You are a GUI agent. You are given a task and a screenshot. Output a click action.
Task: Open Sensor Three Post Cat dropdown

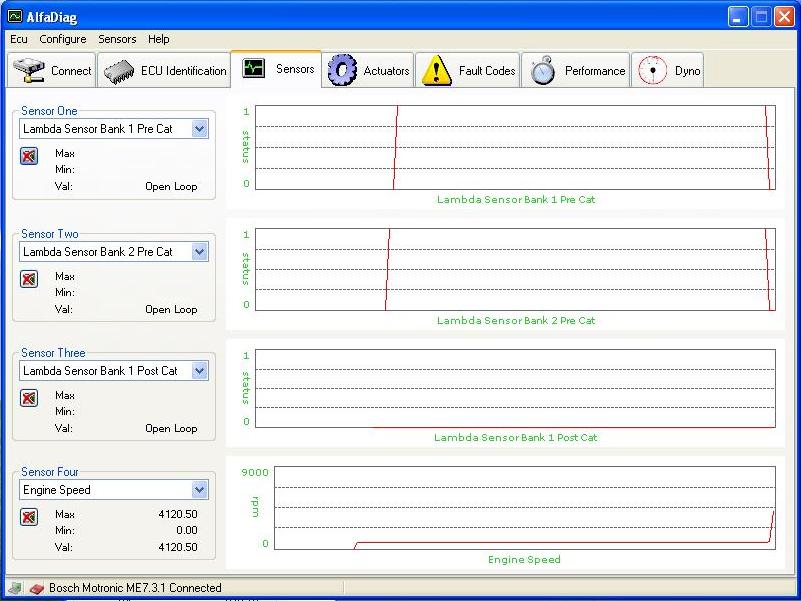(x=199, y=371)
